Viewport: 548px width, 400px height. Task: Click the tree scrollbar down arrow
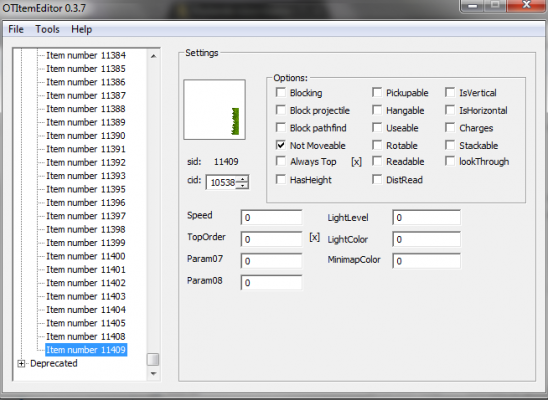pos(153,373)
